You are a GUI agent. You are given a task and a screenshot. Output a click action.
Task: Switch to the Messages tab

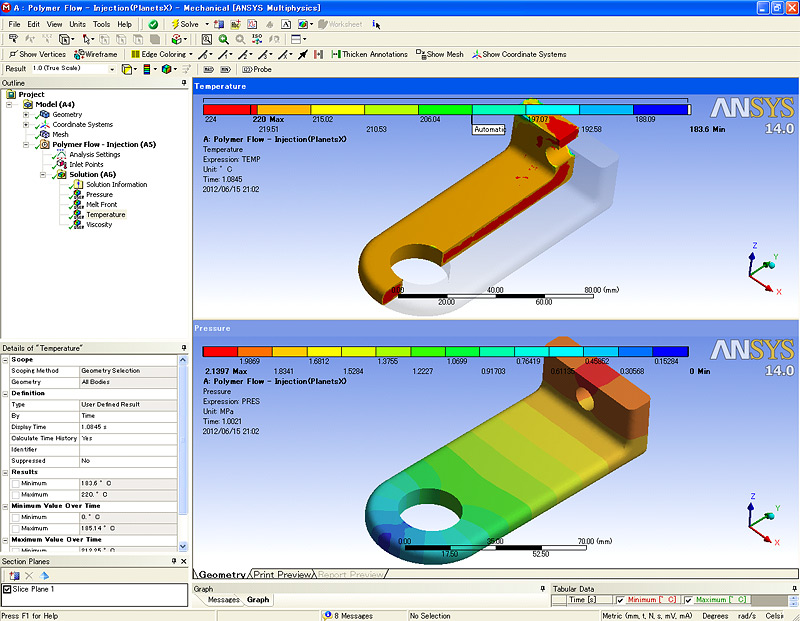(x=223, y=600)
